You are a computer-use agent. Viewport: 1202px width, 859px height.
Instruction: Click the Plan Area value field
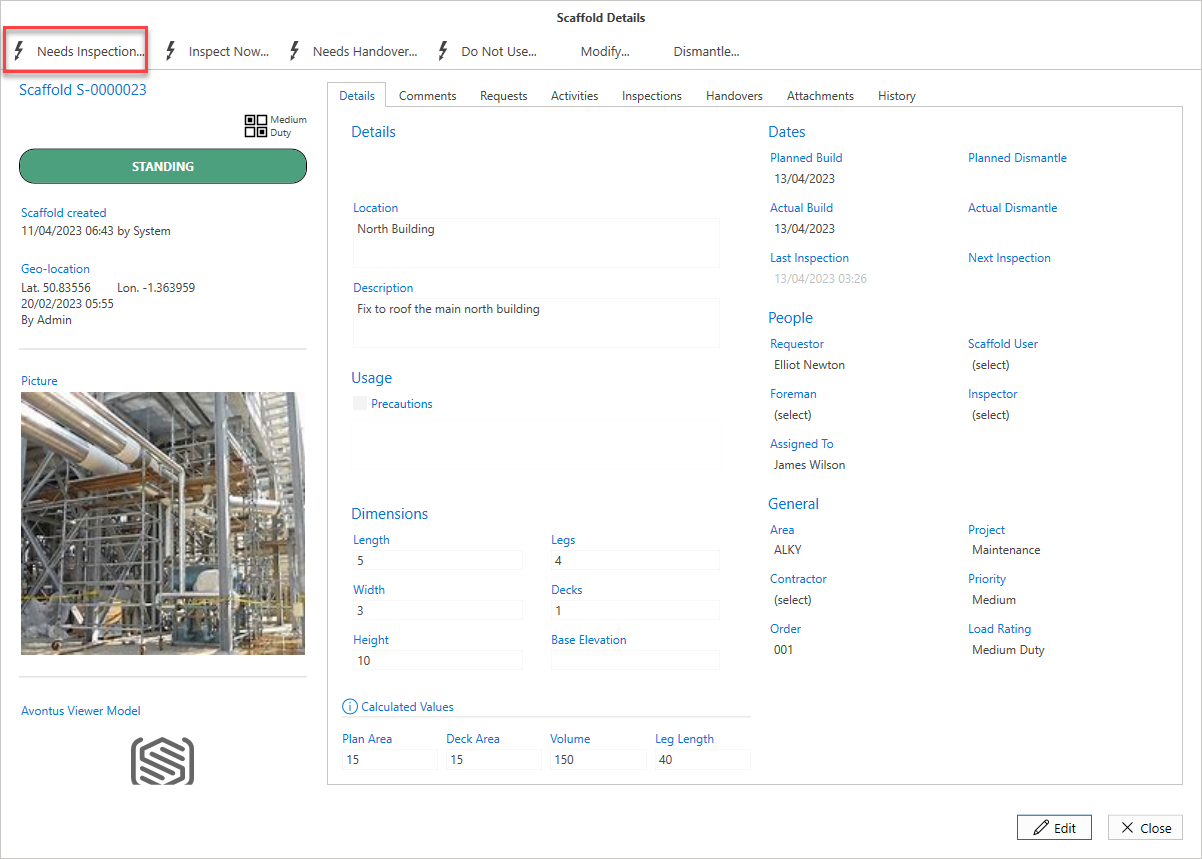pos(390,760)
